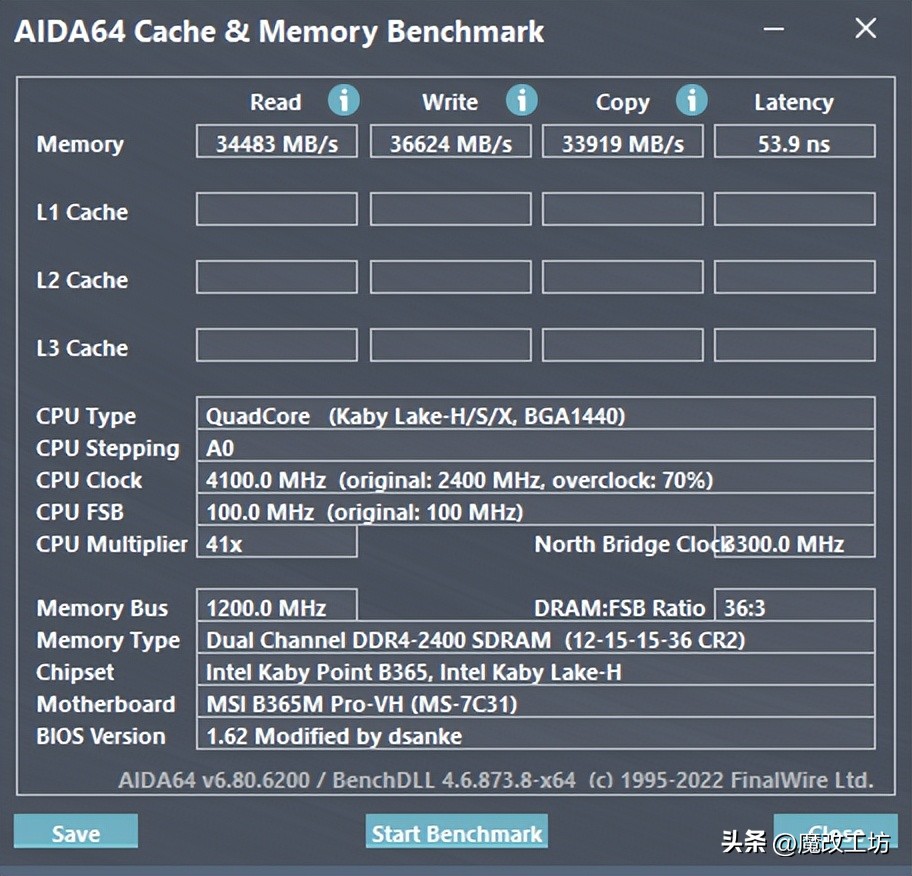Image resolution: width=912 pixels, height=876 pixels.
Task: Click the empty L3 Cache Latency field
Action: (x=794, y=345)
